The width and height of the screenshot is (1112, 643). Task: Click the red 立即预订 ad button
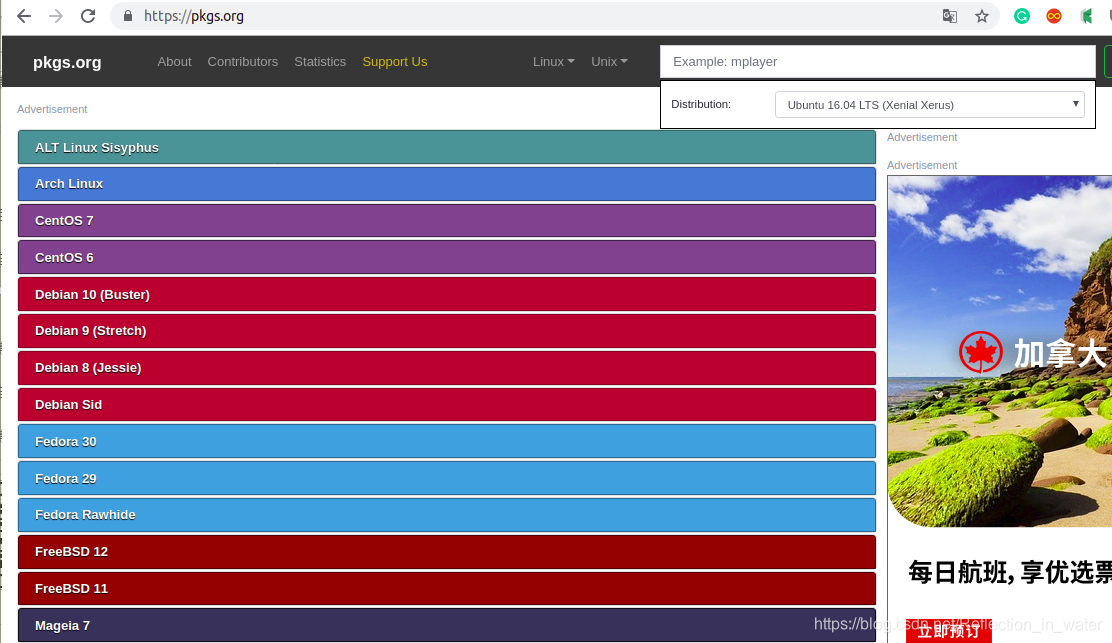point(949,631)
